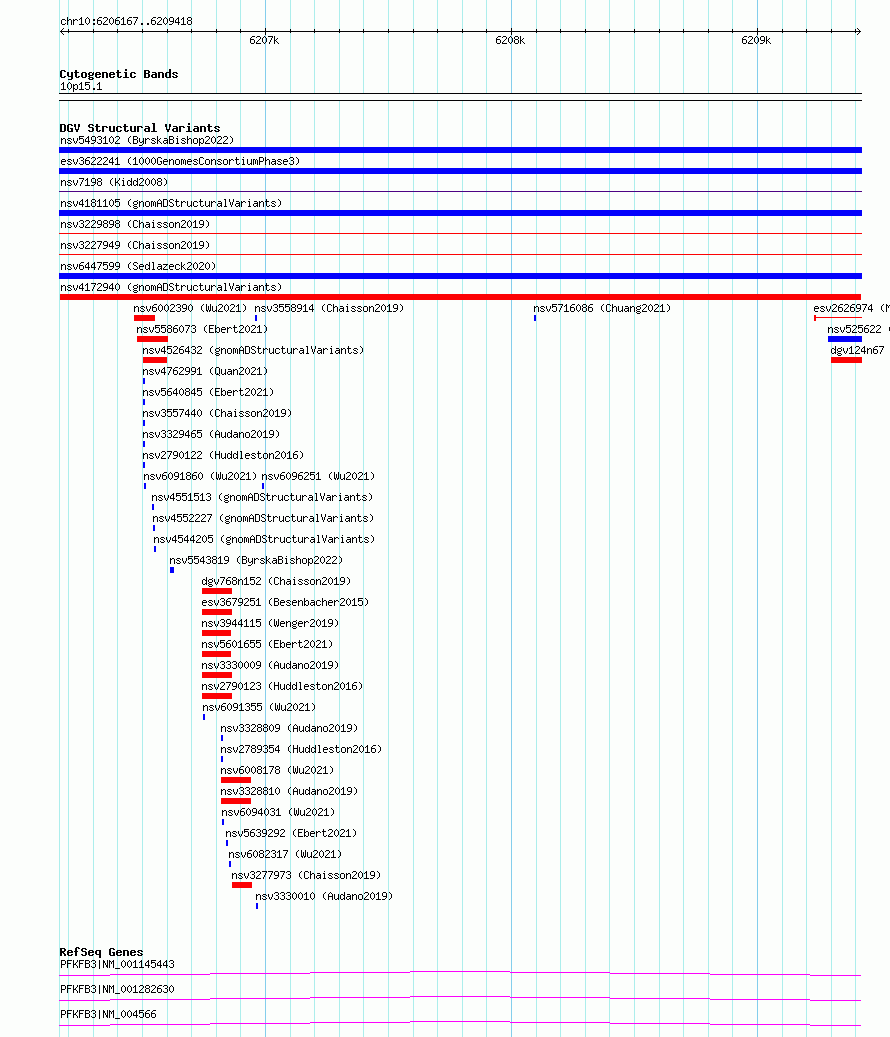
Task: Click the dgv124n67 variant label
Action: click(x=858, y=351)
